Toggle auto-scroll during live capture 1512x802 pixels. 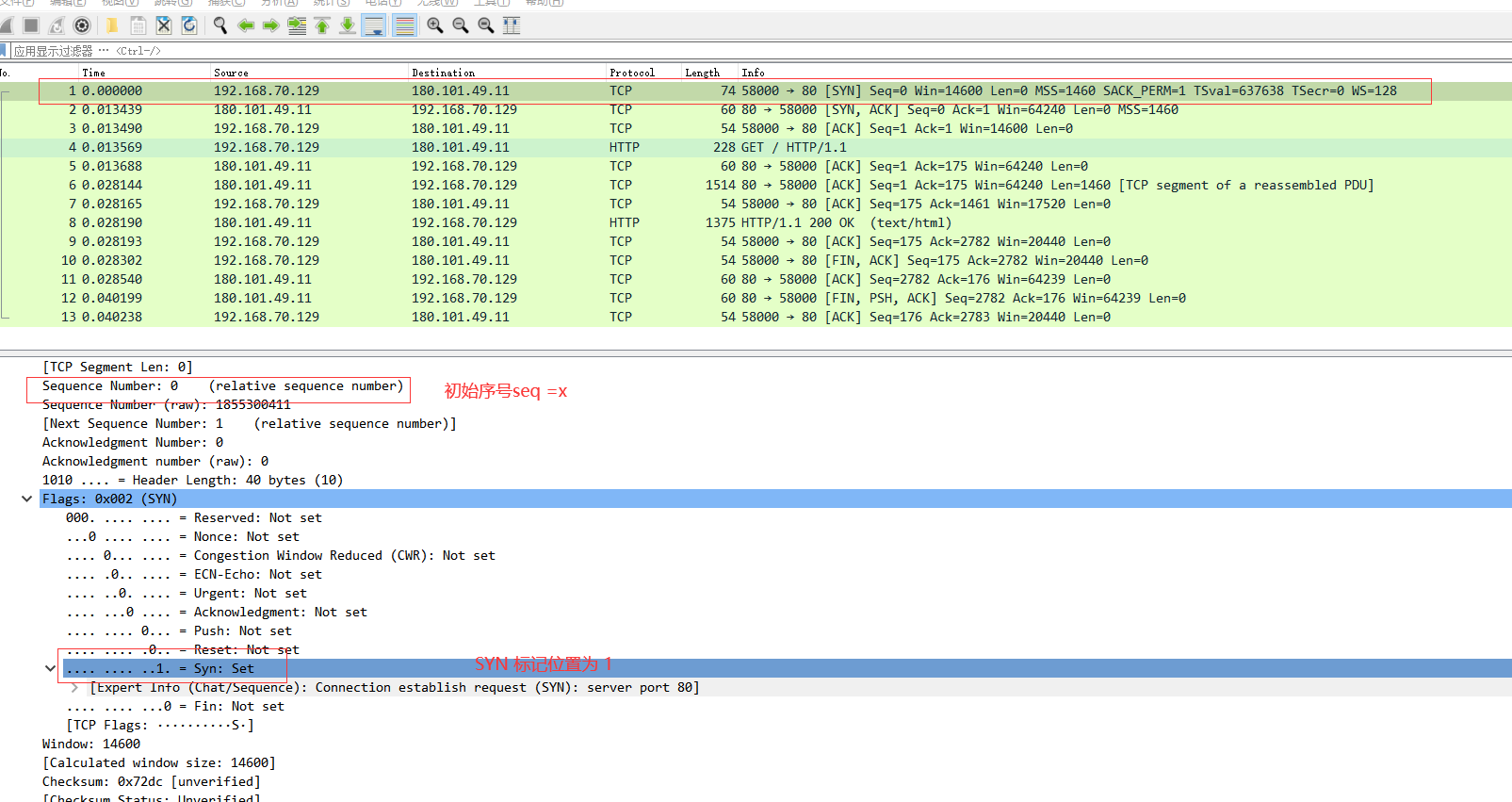374,25
